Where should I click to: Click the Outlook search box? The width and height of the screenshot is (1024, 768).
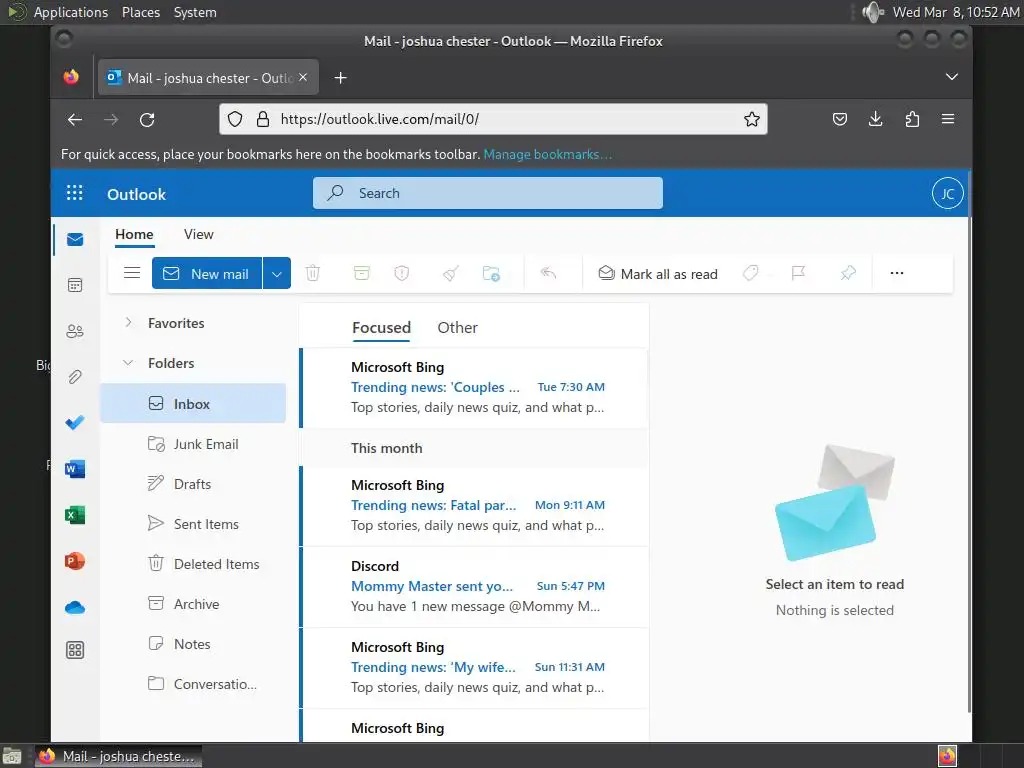pos(488,193)
